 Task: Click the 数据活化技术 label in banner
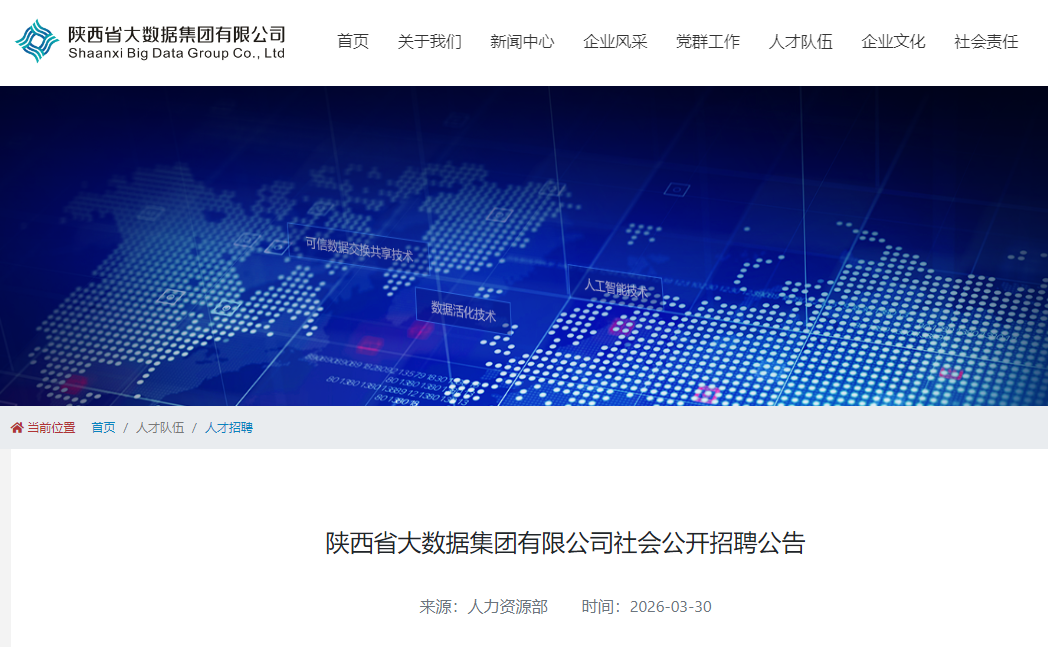point(463,311)
